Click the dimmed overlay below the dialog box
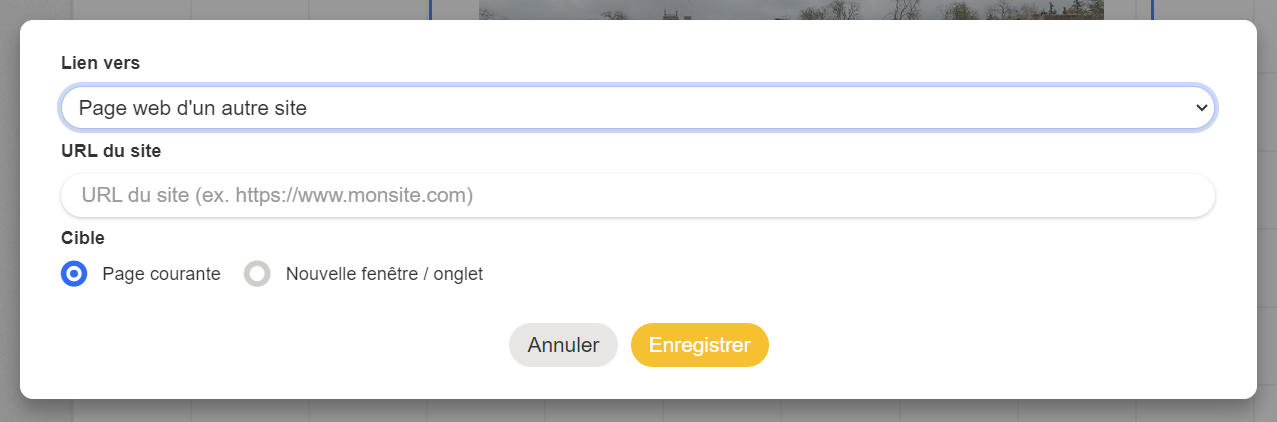1277x422 pixels. click(638, 411)
